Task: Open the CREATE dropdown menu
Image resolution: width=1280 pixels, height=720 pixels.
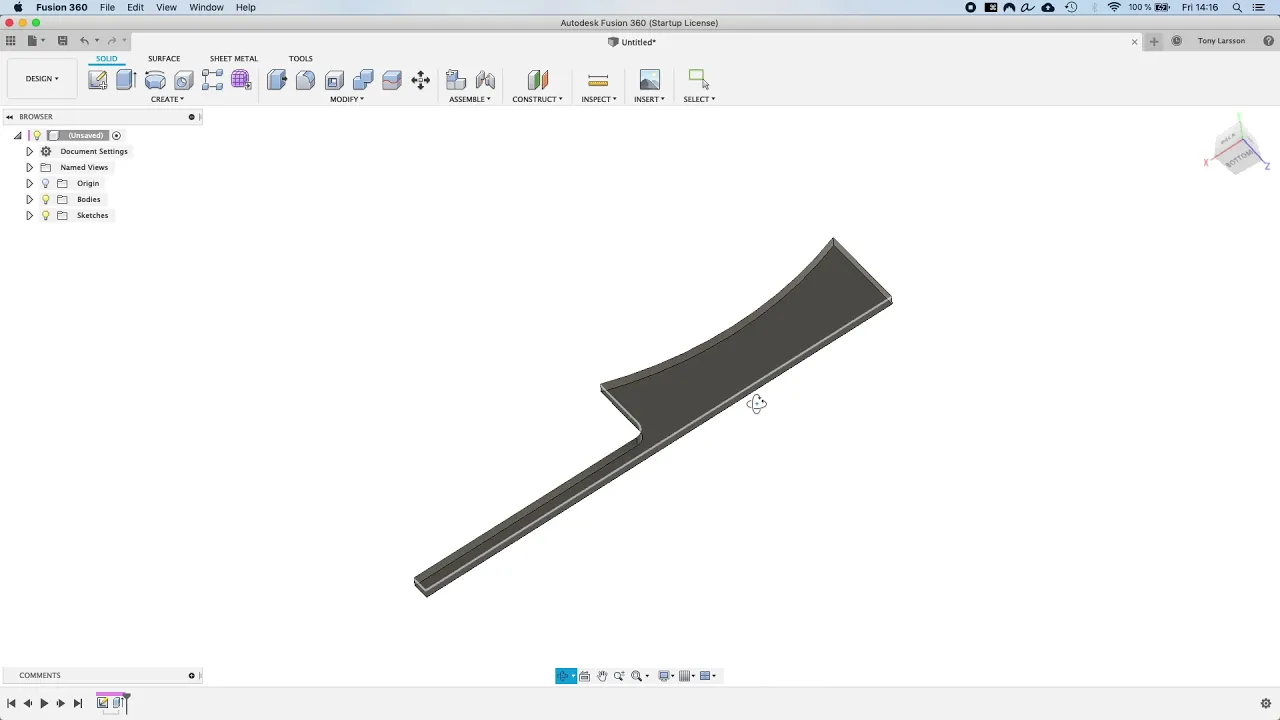Action: [167, 99]
